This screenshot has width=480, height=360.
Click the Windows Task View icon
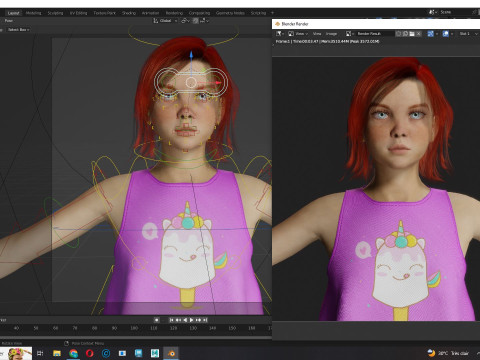[40, 353]
